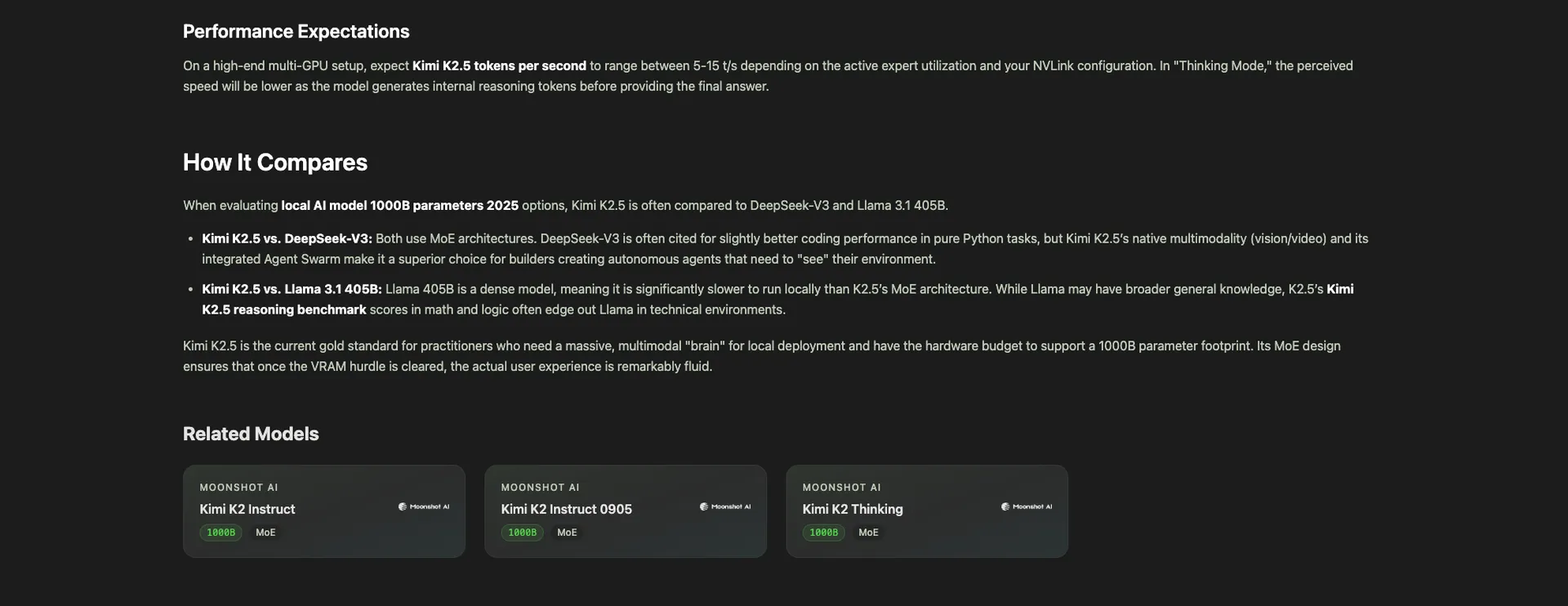Click the Kimi K2 Thinking title link
Image resolution: width=1568 pixels, height=606 pixels.
(x=852, y=509)
